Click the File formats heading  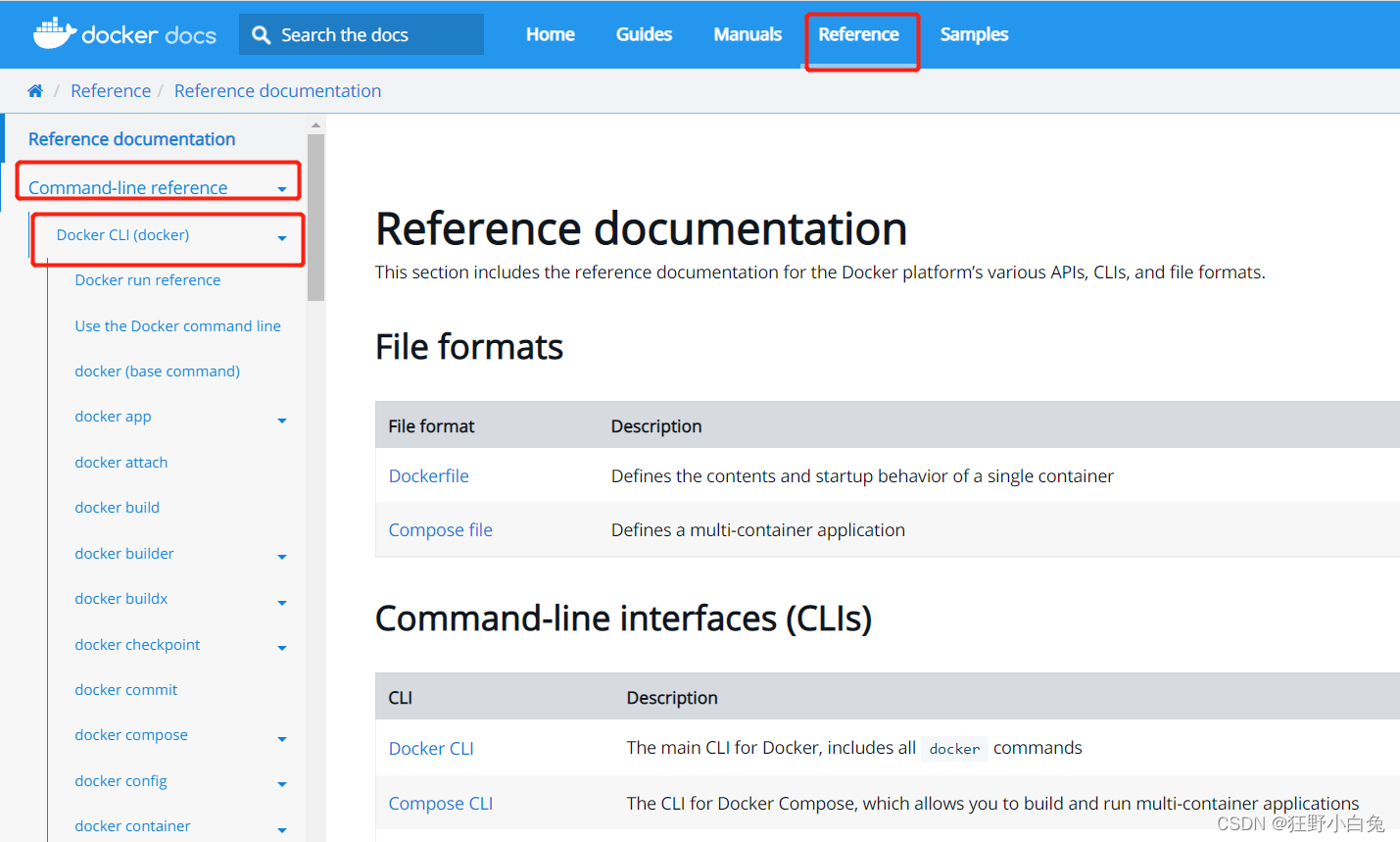coord(469,347)
